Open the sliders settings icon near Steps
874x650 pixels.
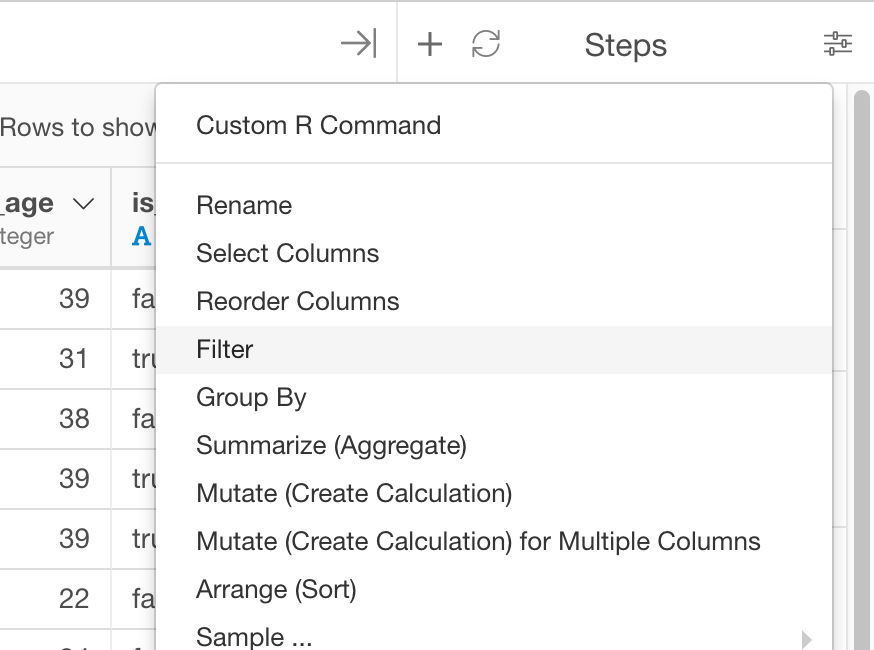[x=838, y=43]
